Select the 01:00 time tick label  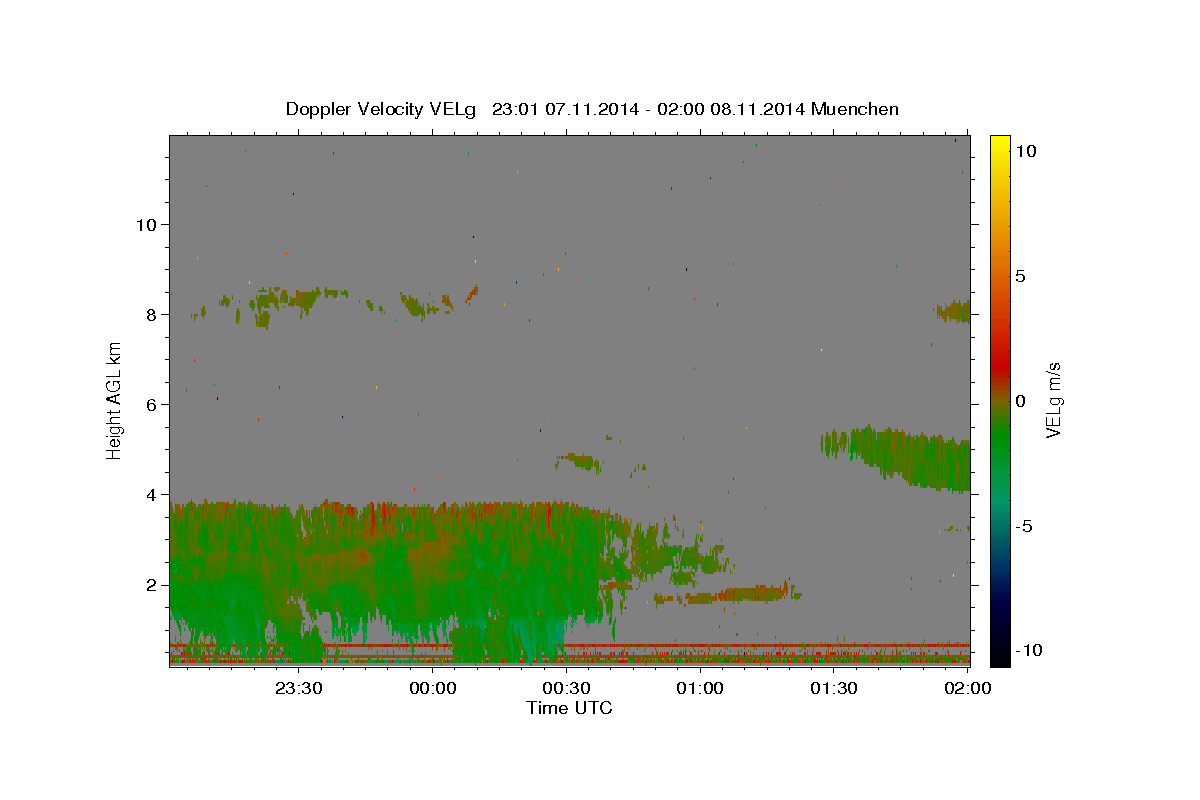click(700, 688)
